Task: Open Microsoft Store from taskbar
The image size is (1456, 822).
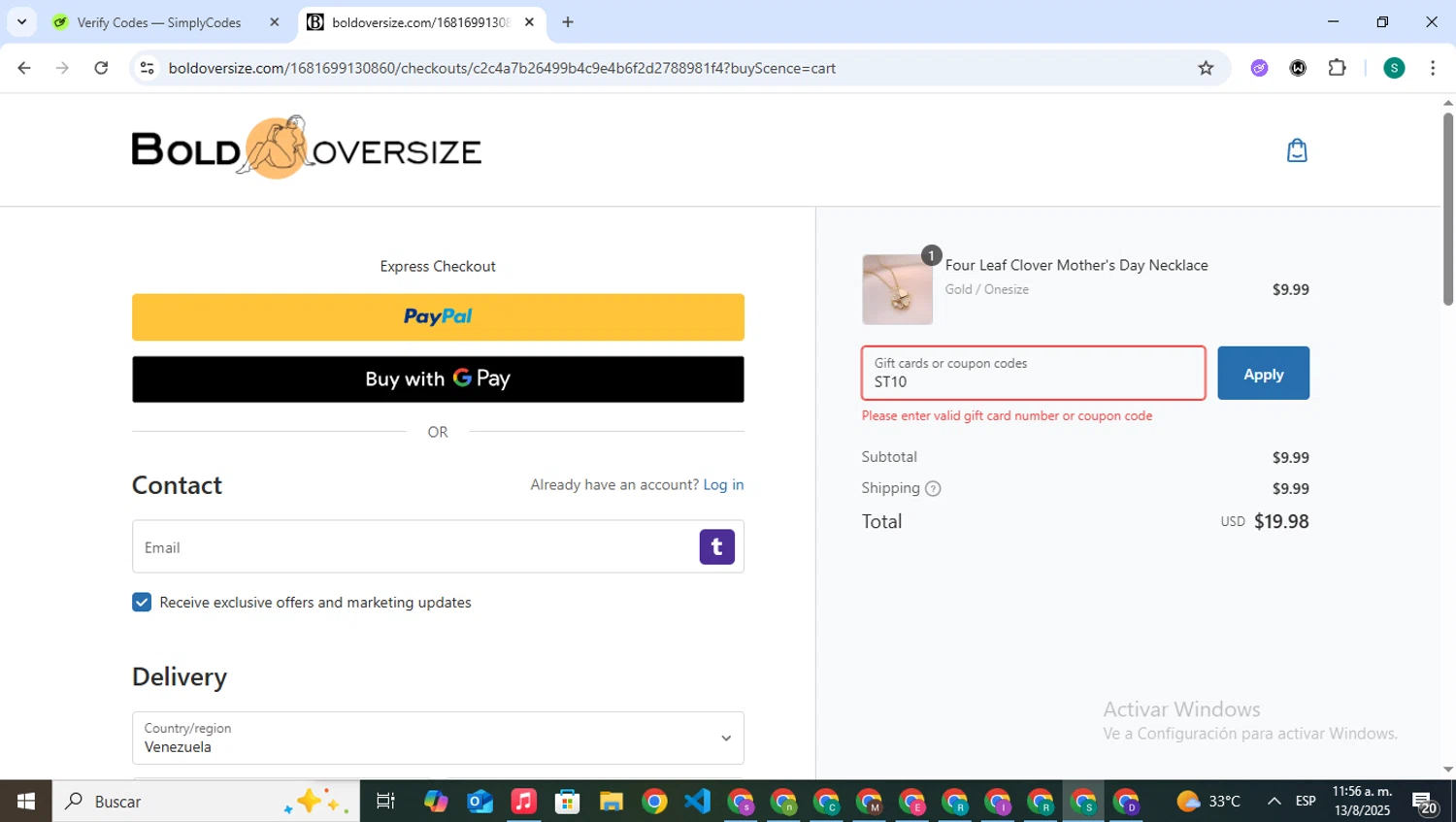Action: pyautogui.click(x=567, y=802)
